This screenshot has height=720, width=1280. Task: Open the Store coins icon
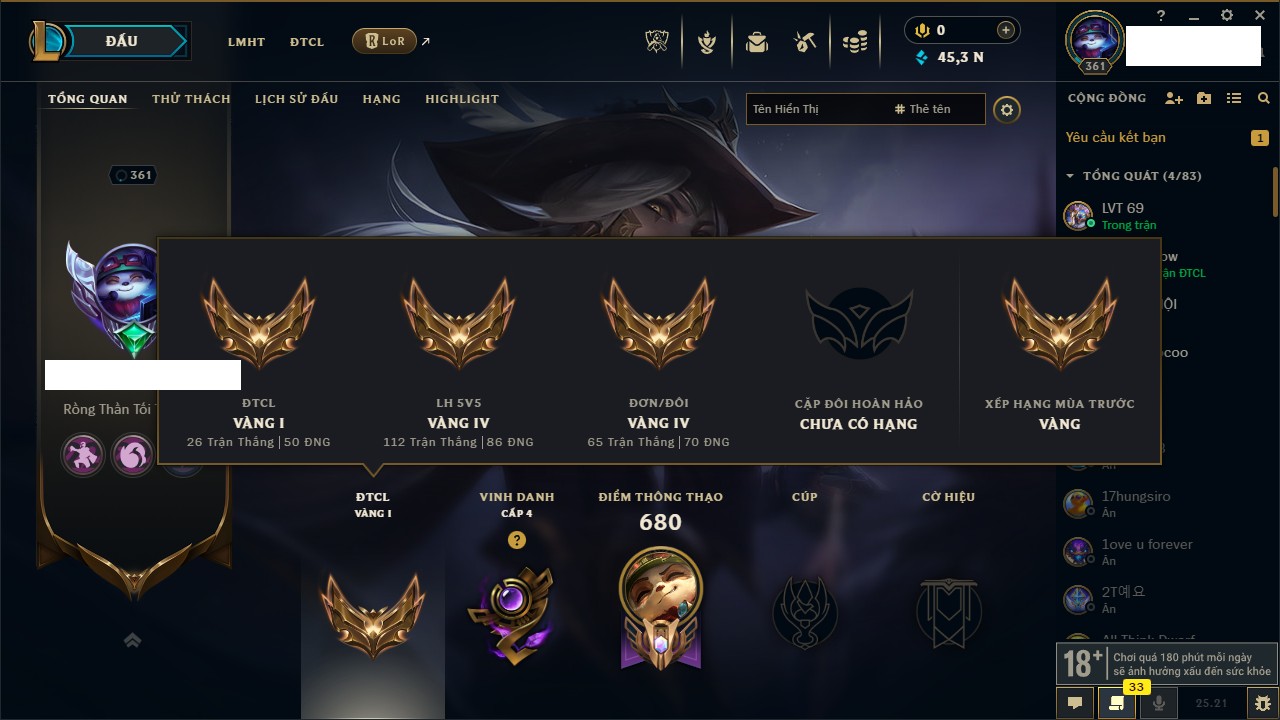click(854, 42)
